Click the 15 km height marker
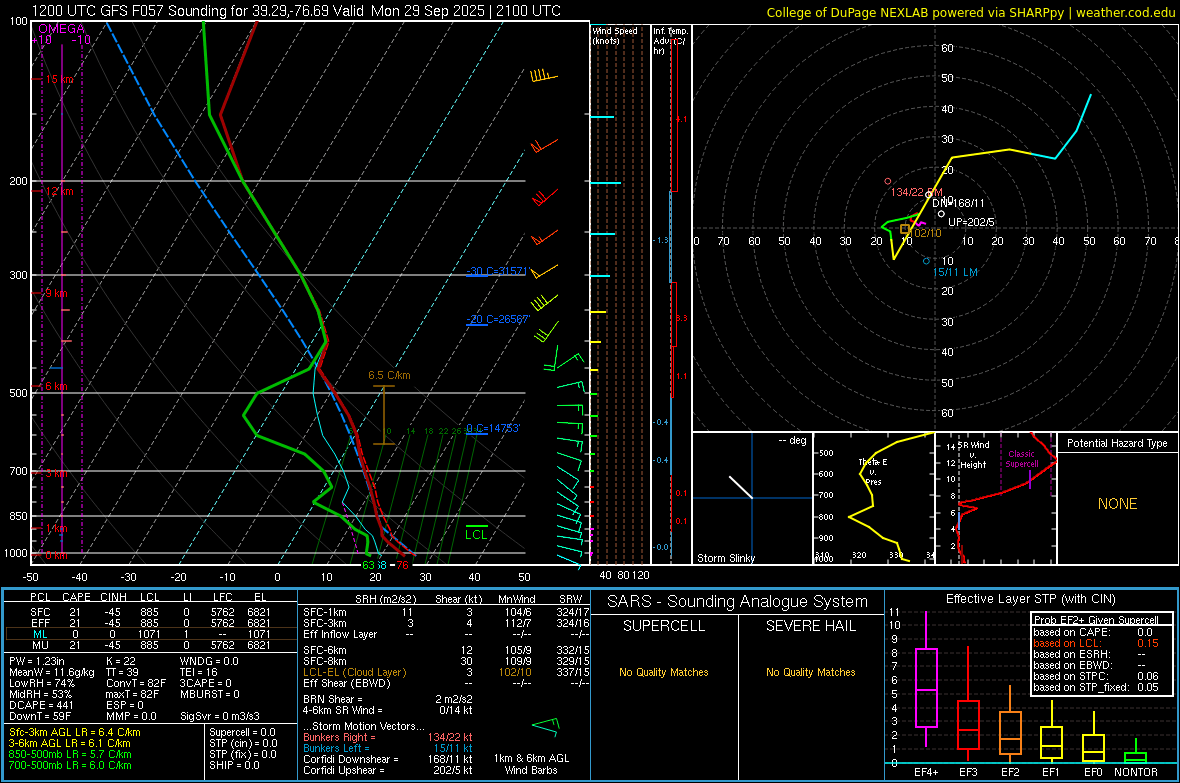The width and height of the screenshot is (1180, 783). 59,79
